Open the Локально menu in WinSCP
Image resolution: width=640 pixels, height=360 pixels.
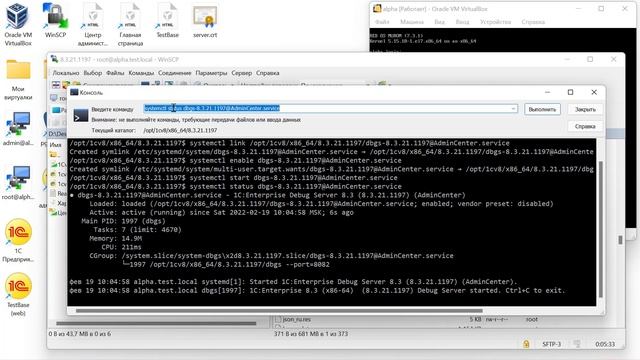[x=66, y=73]
